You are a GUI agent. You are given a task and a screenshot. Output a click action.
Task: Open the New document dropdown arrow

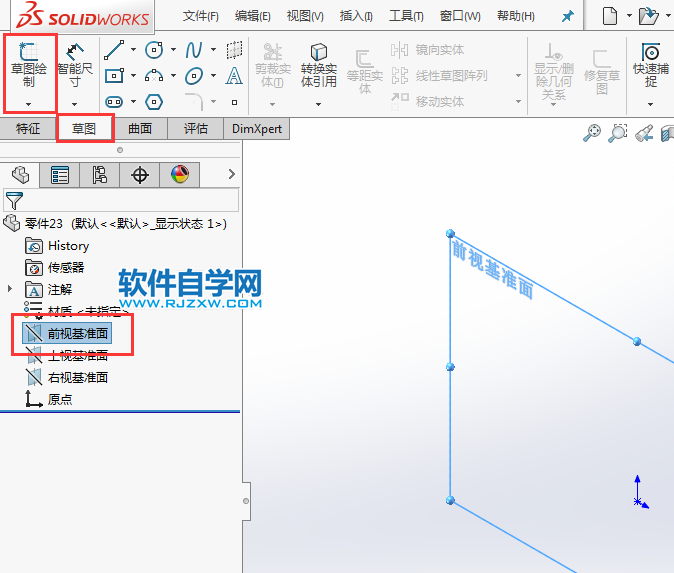coord(629,15)
